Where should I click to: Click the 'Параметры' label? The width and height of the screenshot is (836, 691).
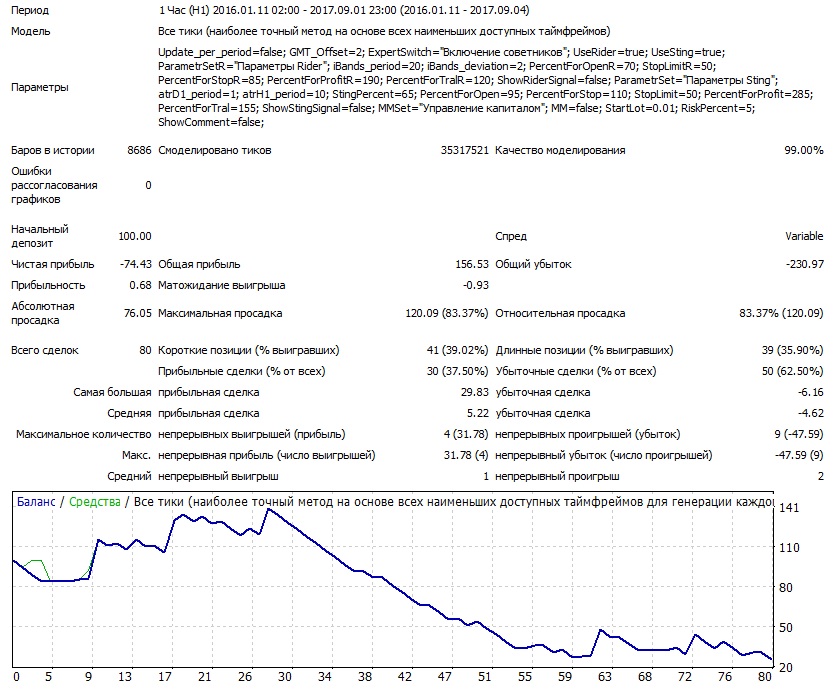tap(39, 87)
